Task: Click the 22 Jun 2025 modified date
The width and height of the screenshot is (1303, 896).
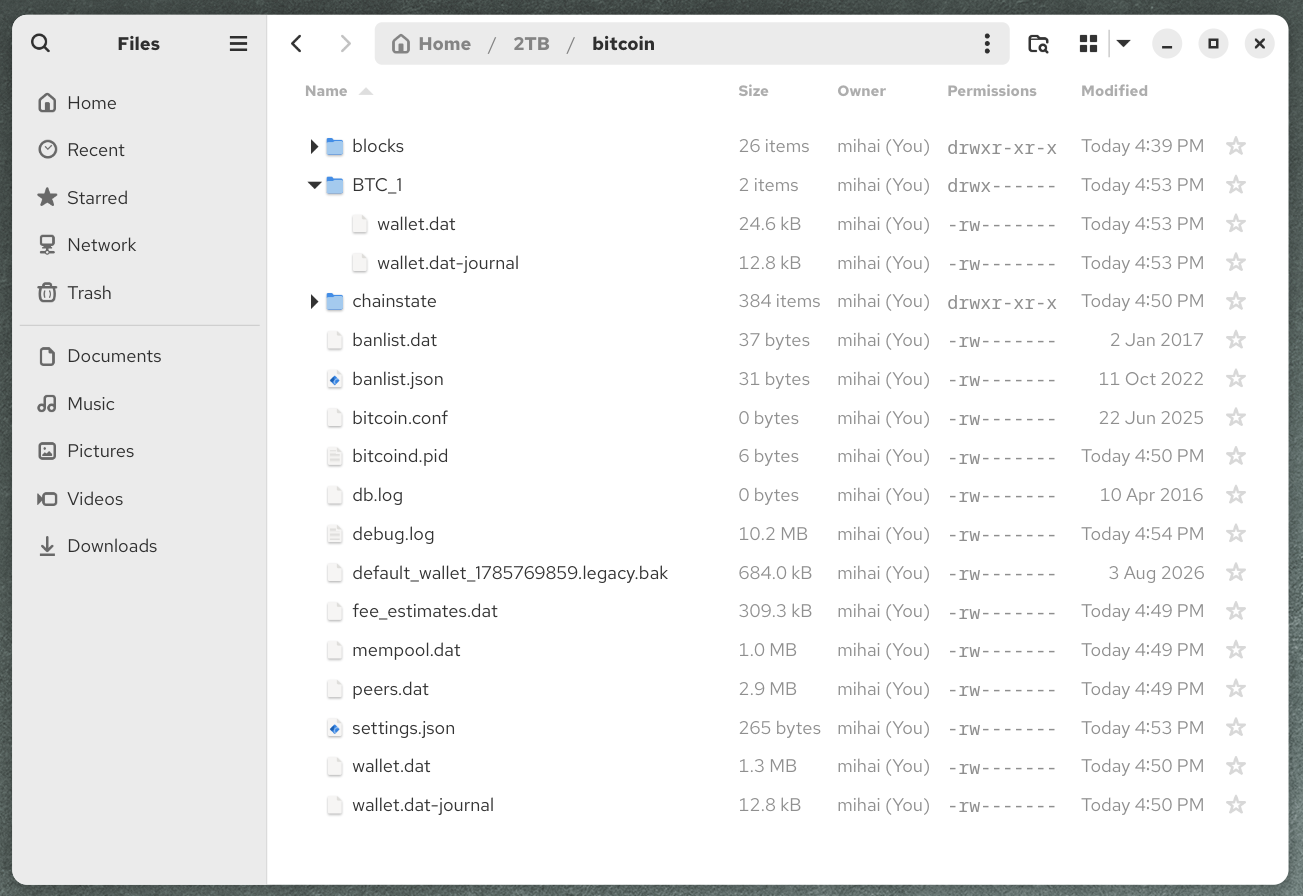Action: tap(1151, 418)
